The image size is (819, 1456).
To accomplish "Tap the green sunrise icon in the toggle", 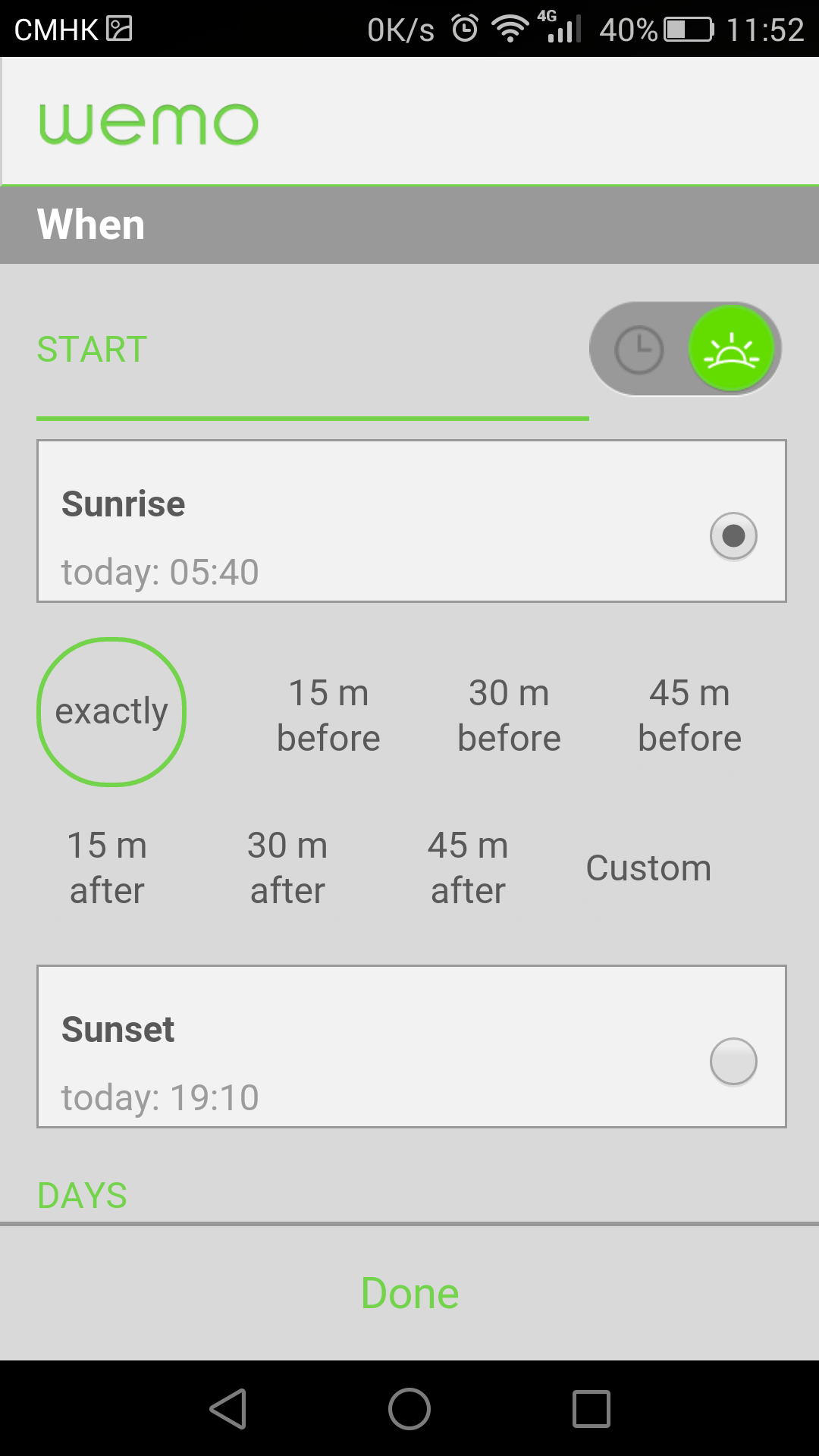I will point(731,349).
